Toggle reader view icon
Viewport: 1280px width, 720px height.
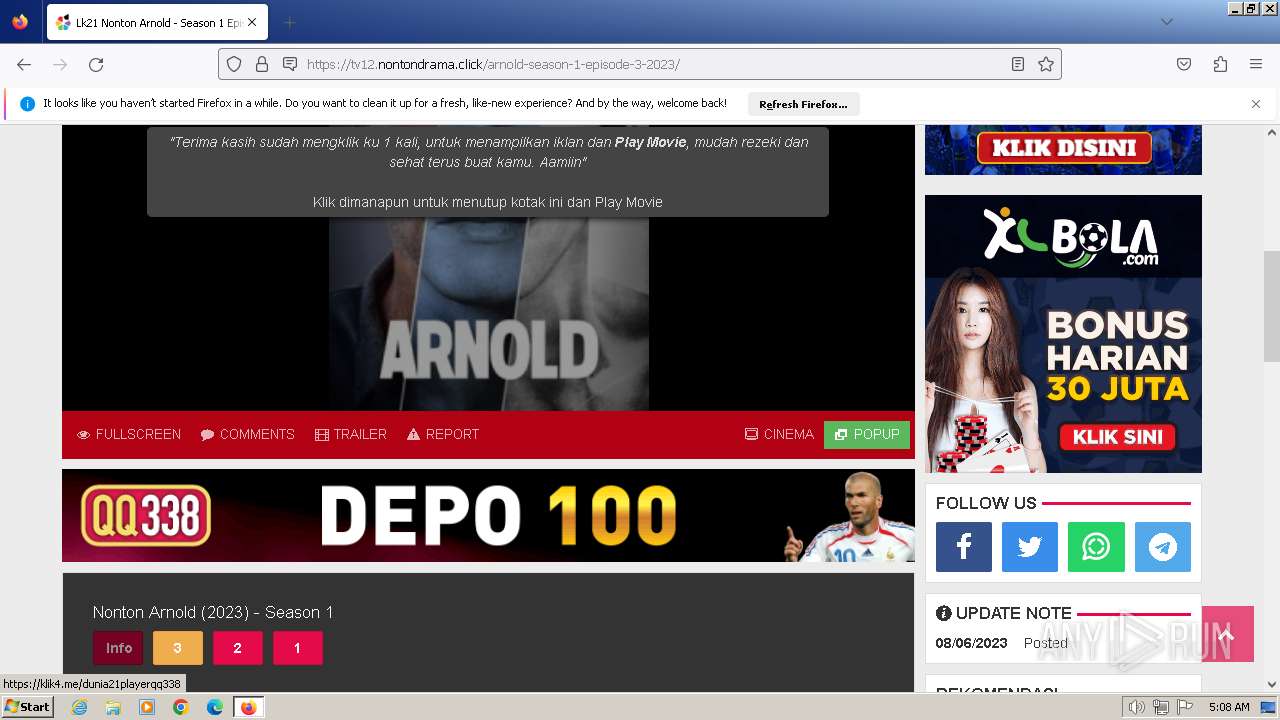coord(1018,64)
